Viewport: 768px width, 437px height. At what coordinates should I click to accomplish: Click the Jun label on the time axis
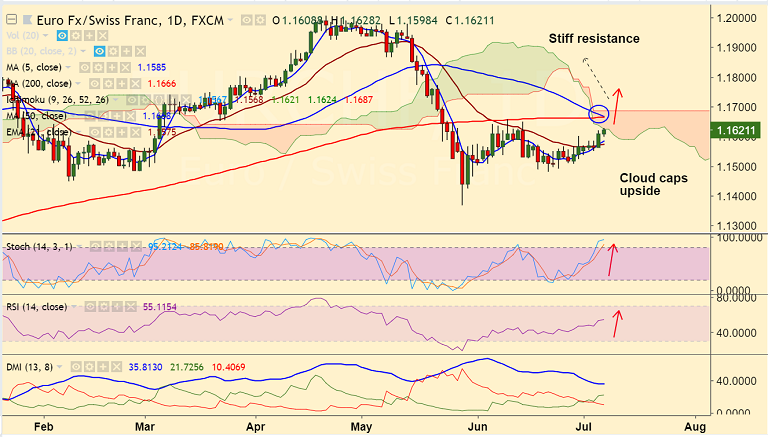pyautogui.click(x=478, y=427)
